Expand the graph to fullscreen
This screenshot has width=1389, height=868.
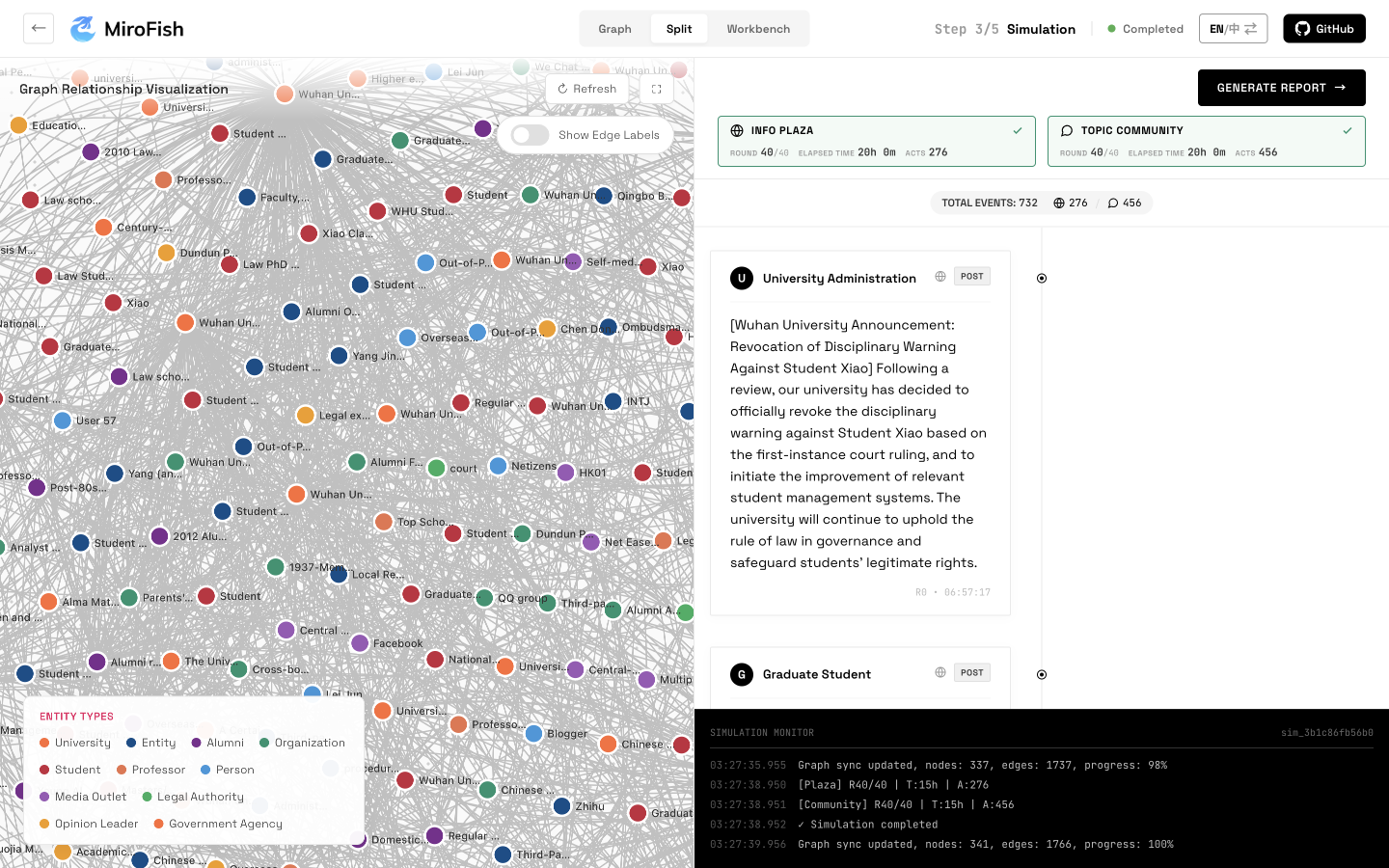point(657,89)
